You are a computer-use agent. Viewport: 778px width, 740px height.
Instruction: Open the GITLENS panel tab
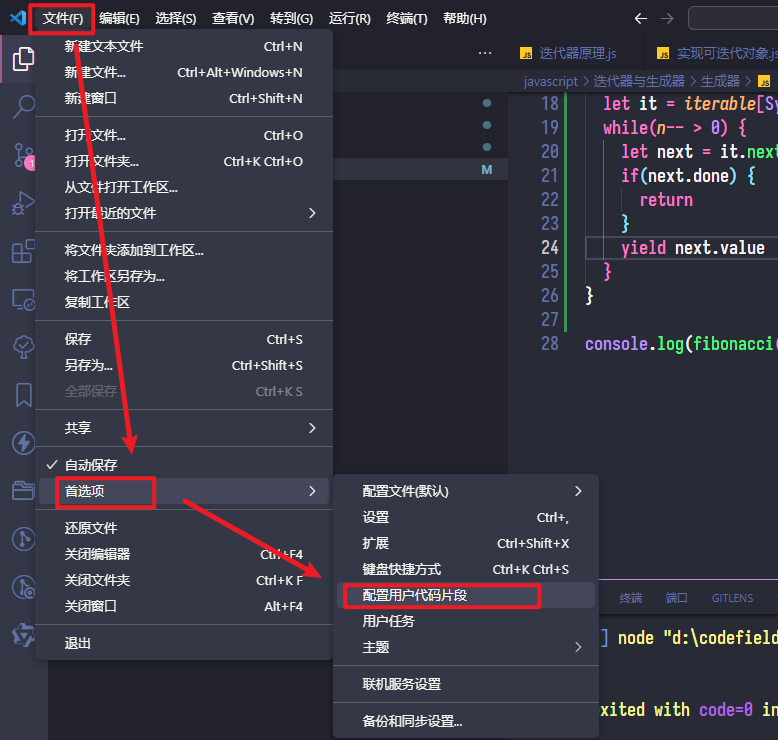[x=732, y=598]
